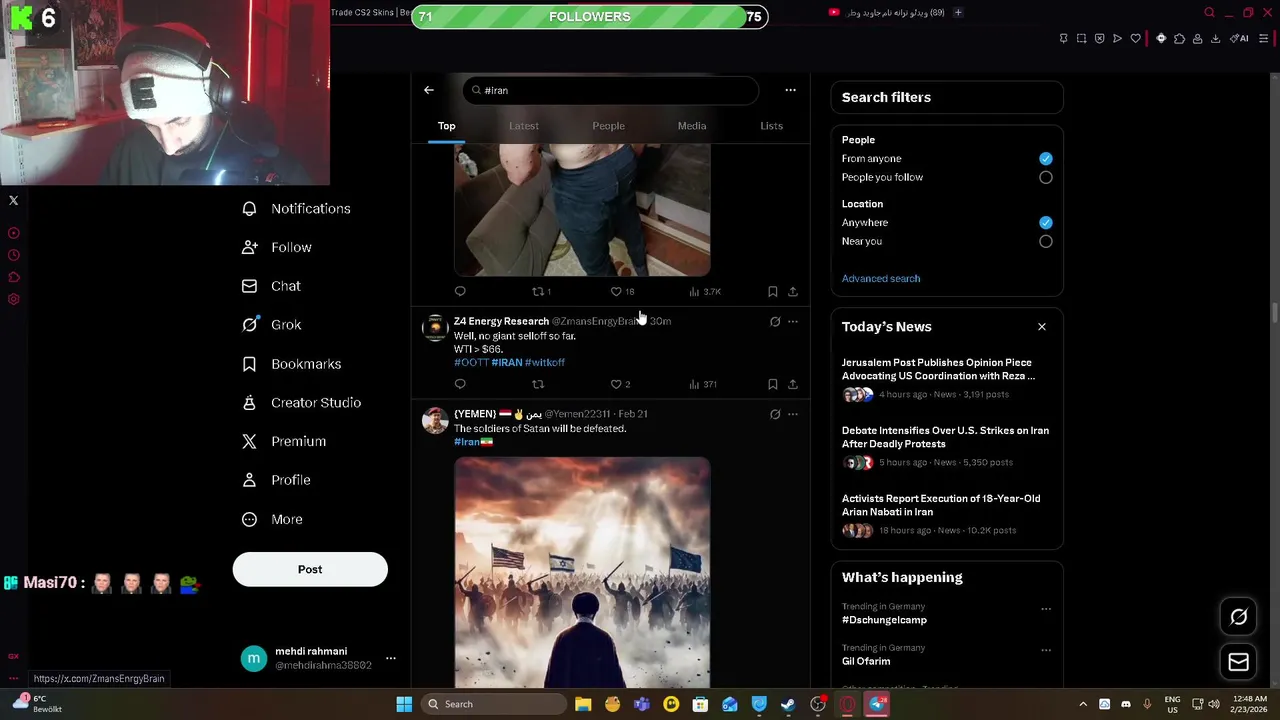Open Debate Intensifies Over U.S. Strikes news item
The height and width of the screenshot is (720, 1280).
click(x=946, y=446)
